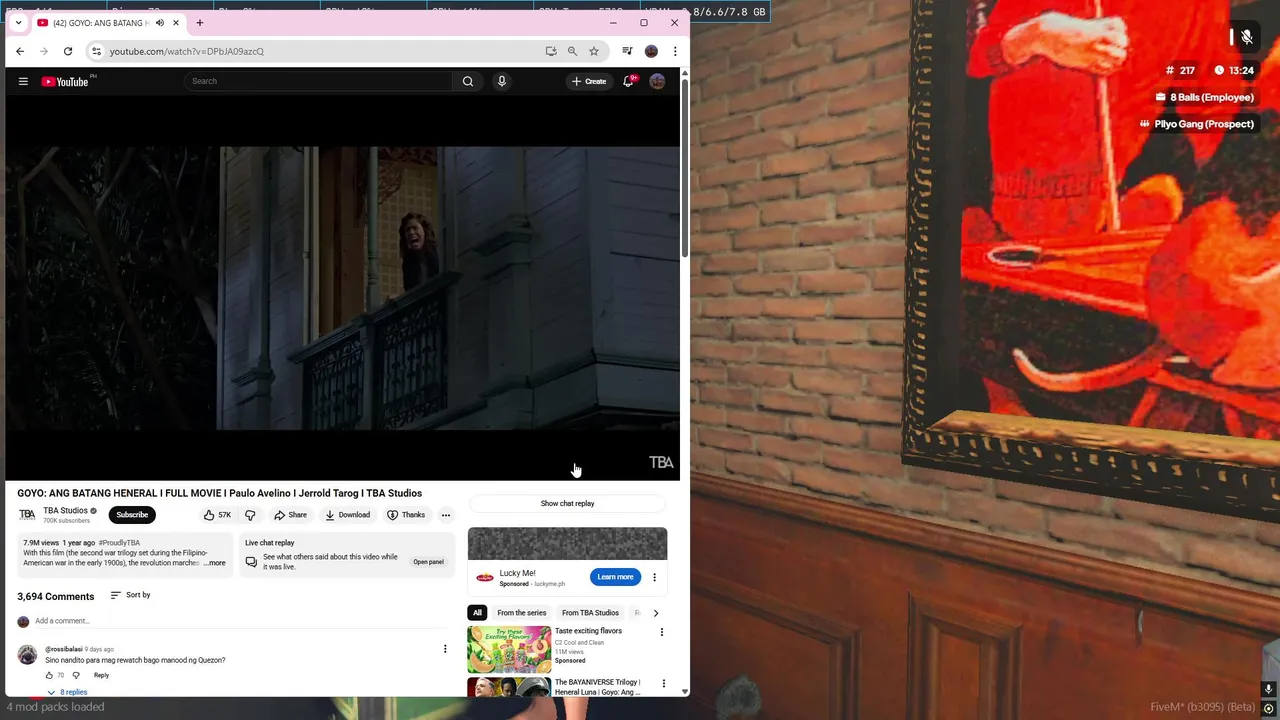Click the YouTube search input field
Screen dimensions: 1280x720
tap(320, 81)
